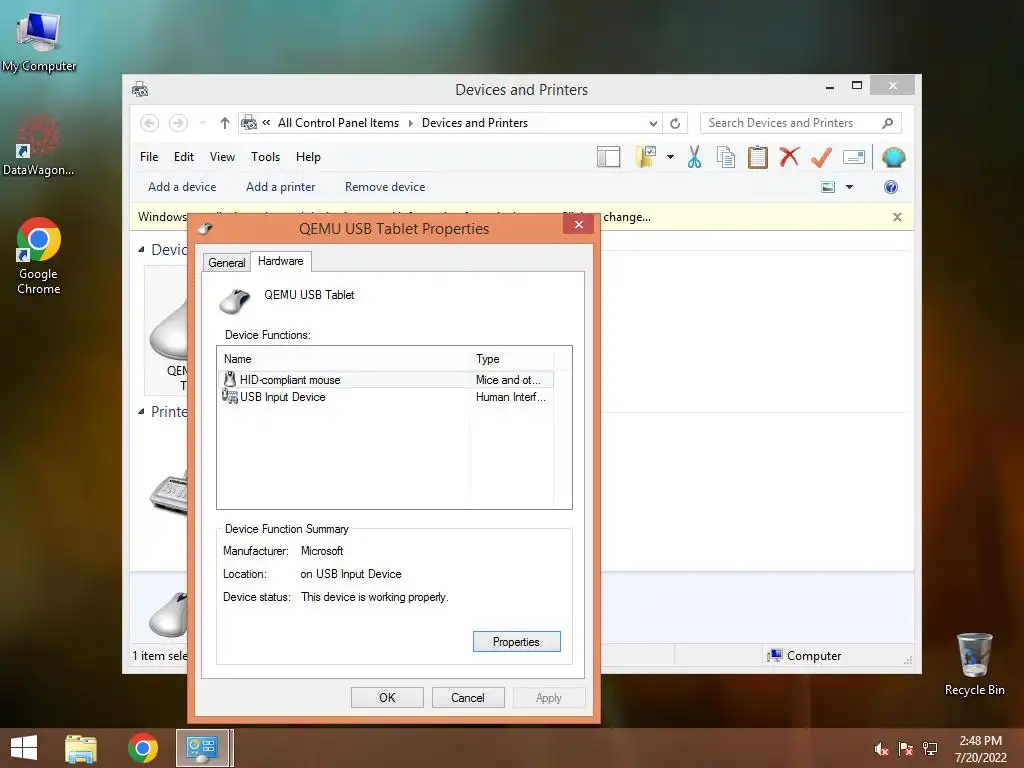Collapse the Devices group
The image size is (1024, 768).
click(141, 249)
